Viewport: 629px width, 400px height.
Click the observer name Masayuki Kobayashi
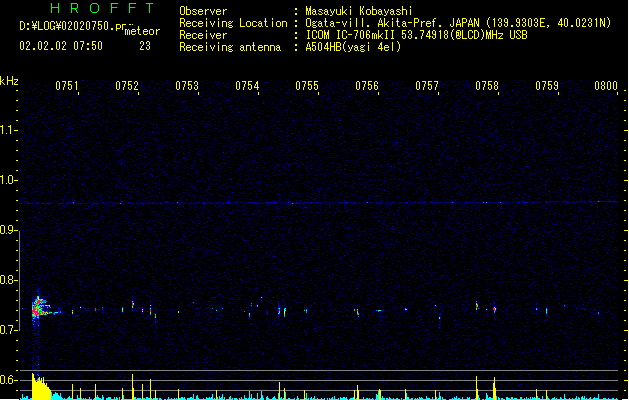point(359,11)
